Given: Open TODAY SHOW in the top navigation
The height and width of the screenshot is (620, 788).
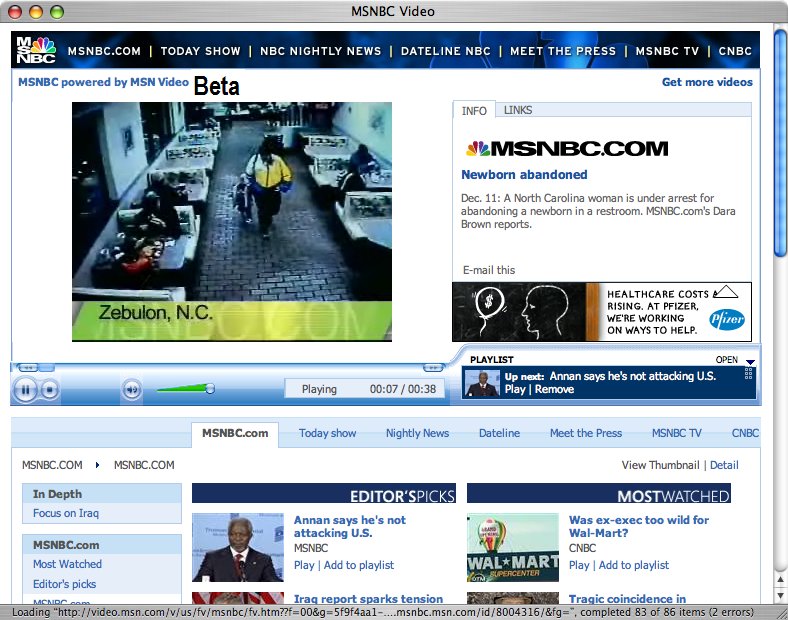Looking at the screenshot, I should [x=201, y=51].
